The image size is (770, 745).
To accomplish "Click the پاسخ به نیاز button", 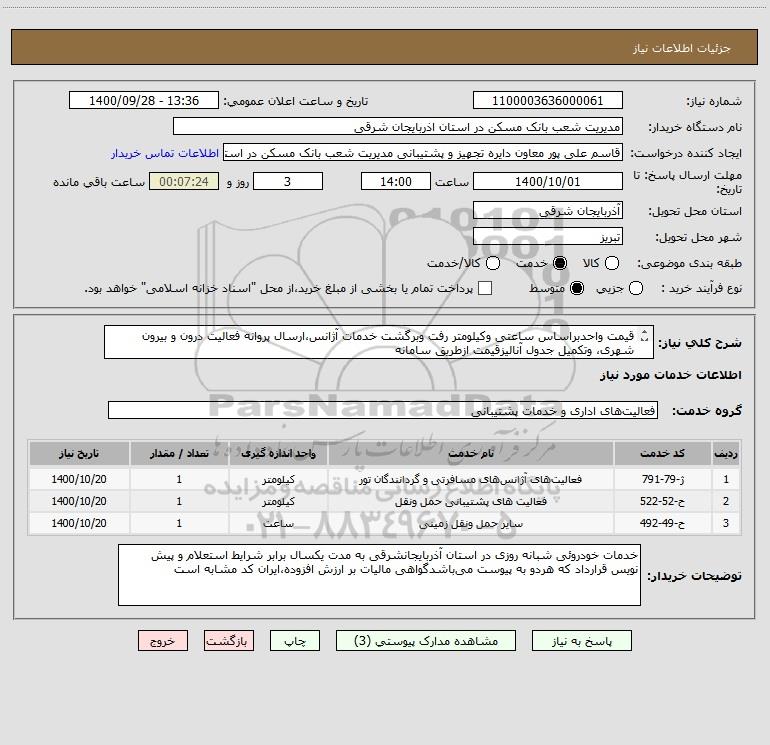I will pos(581,641).
